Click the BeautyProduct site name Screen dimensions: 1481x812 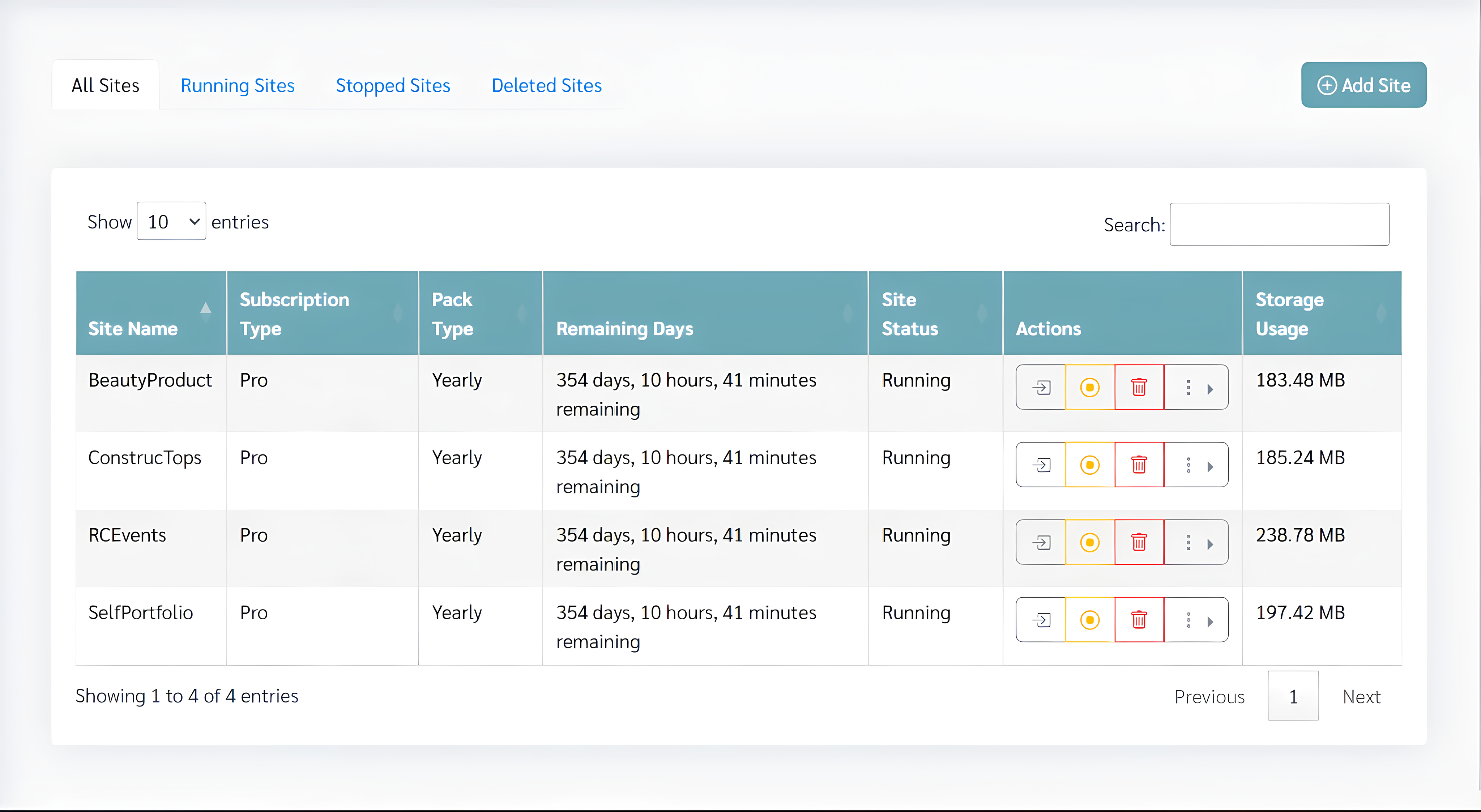[150, 380]
